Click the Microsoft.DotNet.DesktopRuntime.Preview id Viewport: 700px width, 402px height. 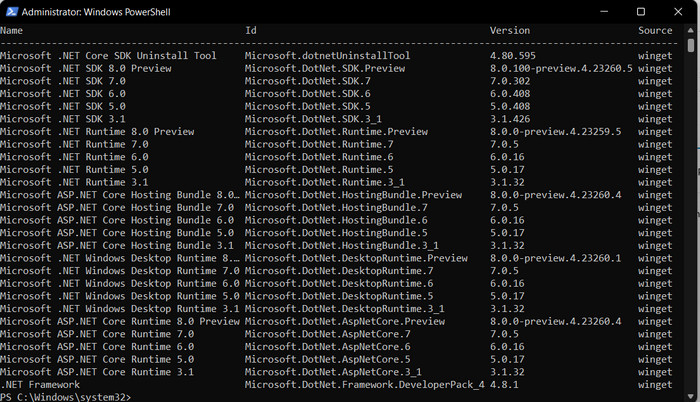(x=356, y=258)
